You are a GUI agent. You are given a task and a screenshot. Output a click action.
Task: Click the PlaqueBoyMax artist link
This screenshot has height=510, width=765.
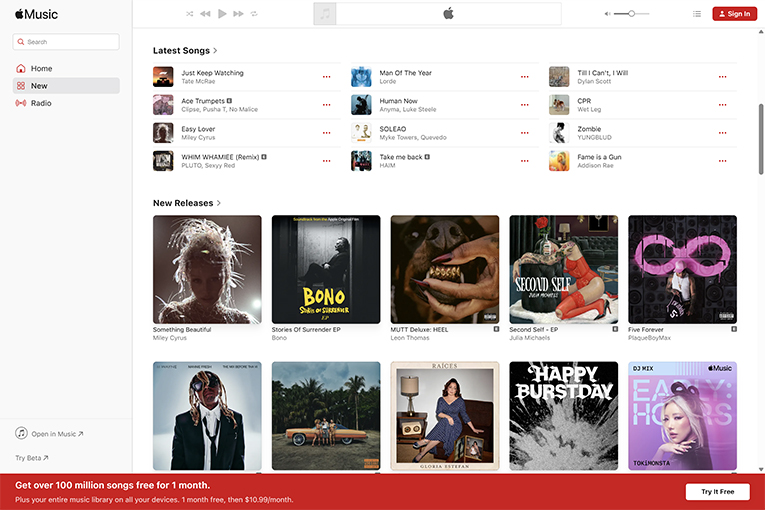[649, 338]
